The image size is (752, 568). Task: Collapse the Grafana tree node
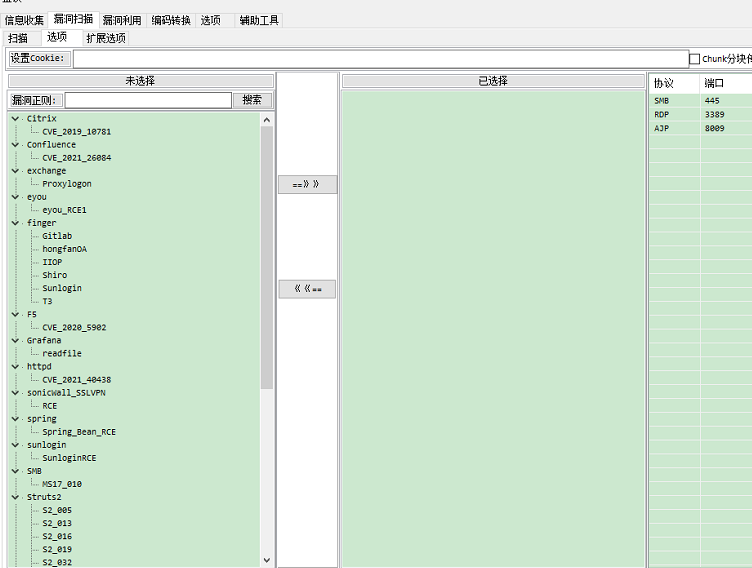point(15,341)
